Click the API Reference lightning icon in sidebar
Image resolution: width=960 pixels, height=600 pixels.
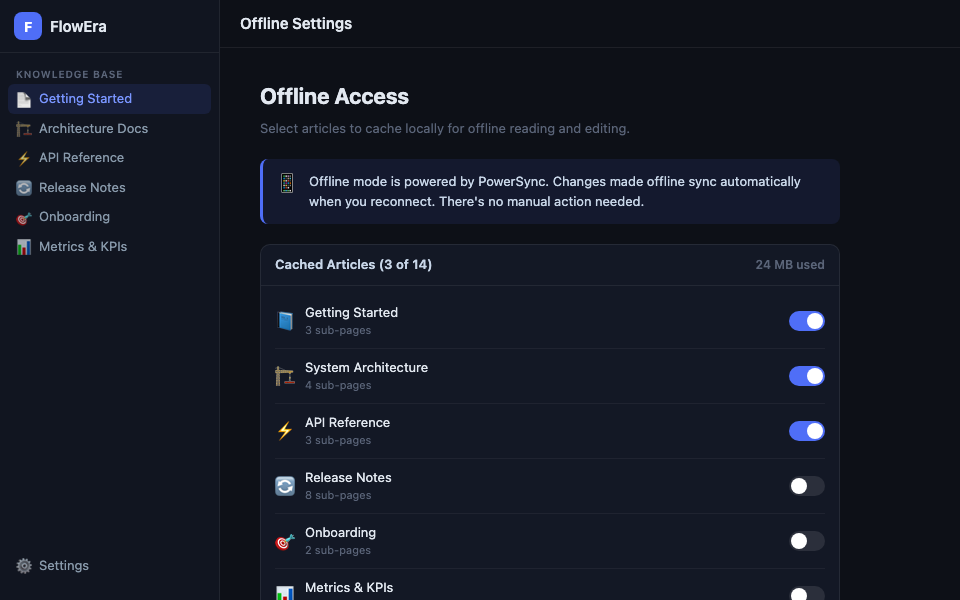(x=24, y=158)
